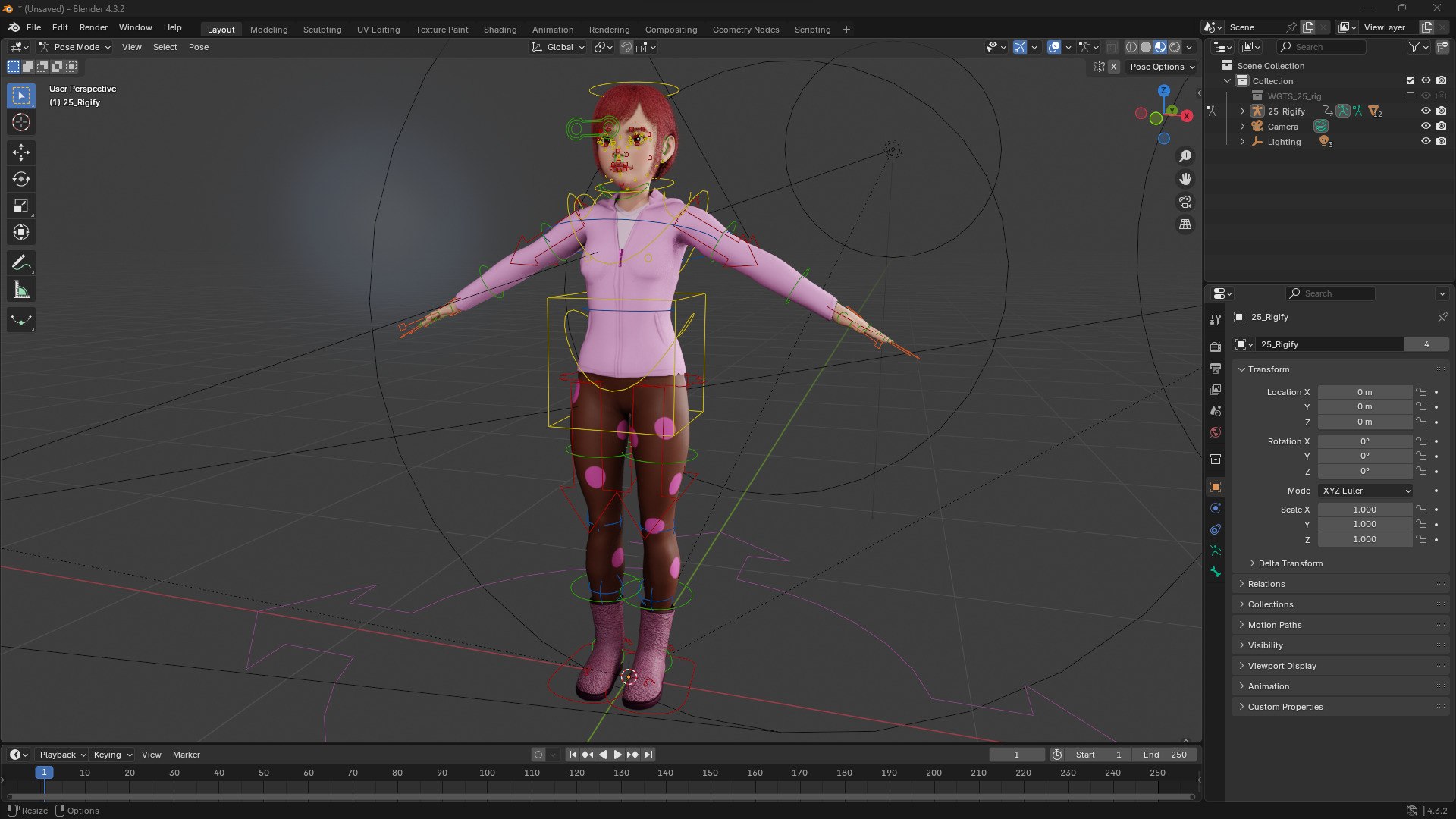The image size is (1456, 819).
Task: Switch to the Shading workspace tab
Action: coord(500,30)
